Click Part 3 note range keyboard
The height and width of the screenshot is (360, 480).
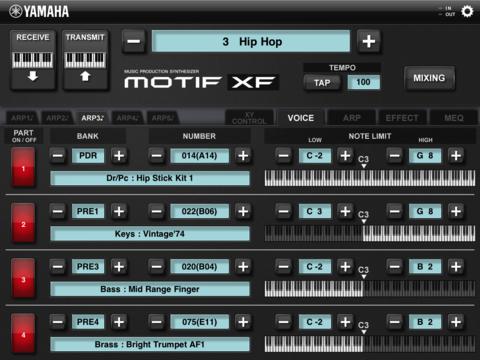pos(370,289)
